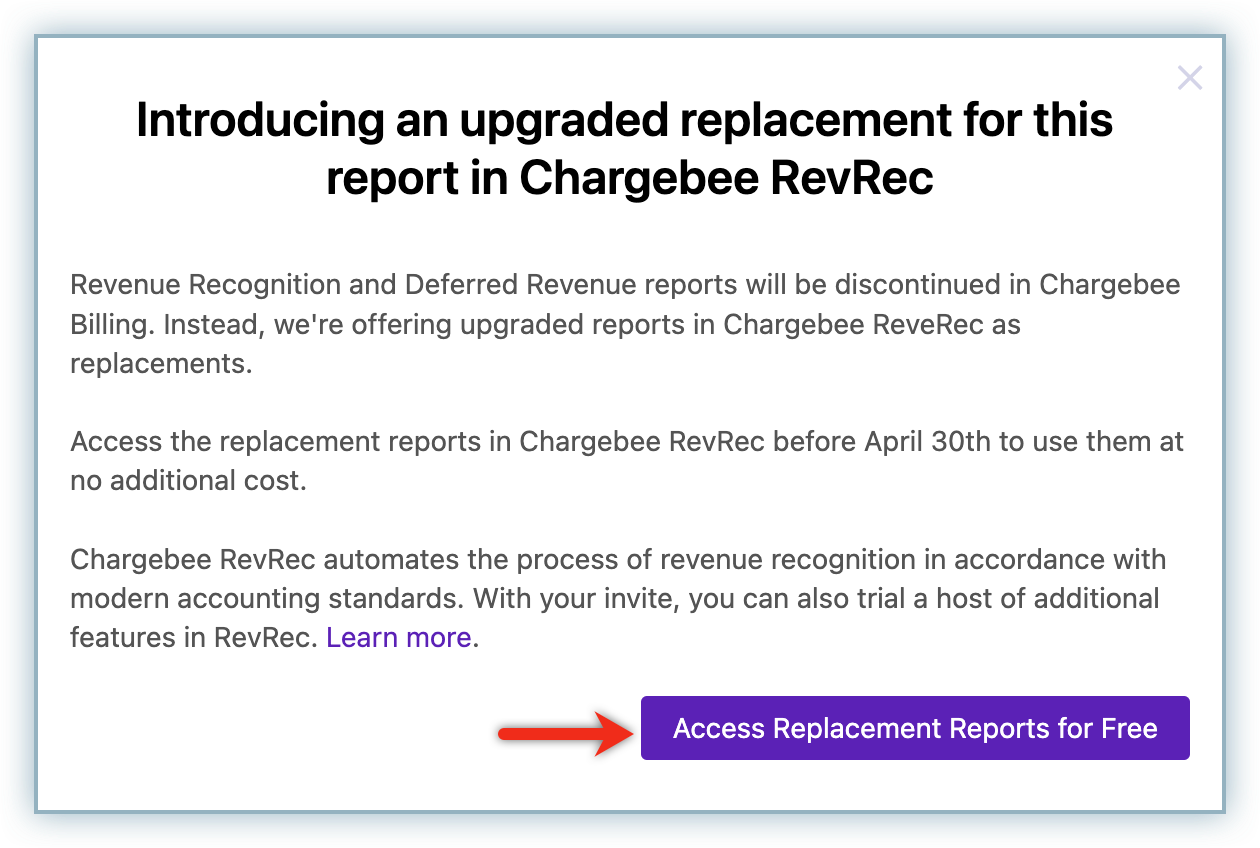This screenshot has width=1260, height=848.
Task: Click the dialog heading about Chargebee RevRec
Action: click(x=625, y=149)
